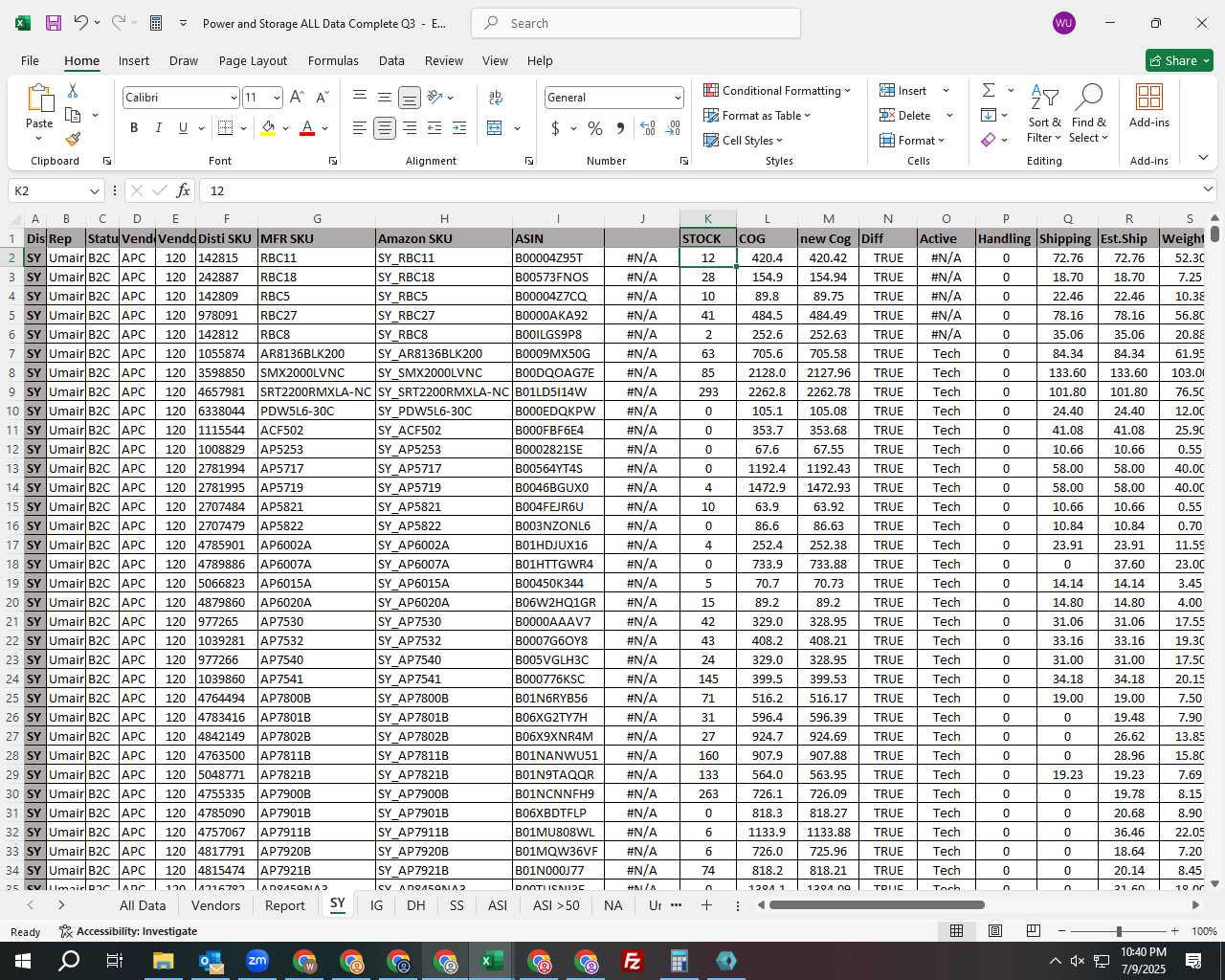Screen dimensions: 1225x980
Task: Click the Accounting Number Format dollar icon
Action: tap(555, 128)
